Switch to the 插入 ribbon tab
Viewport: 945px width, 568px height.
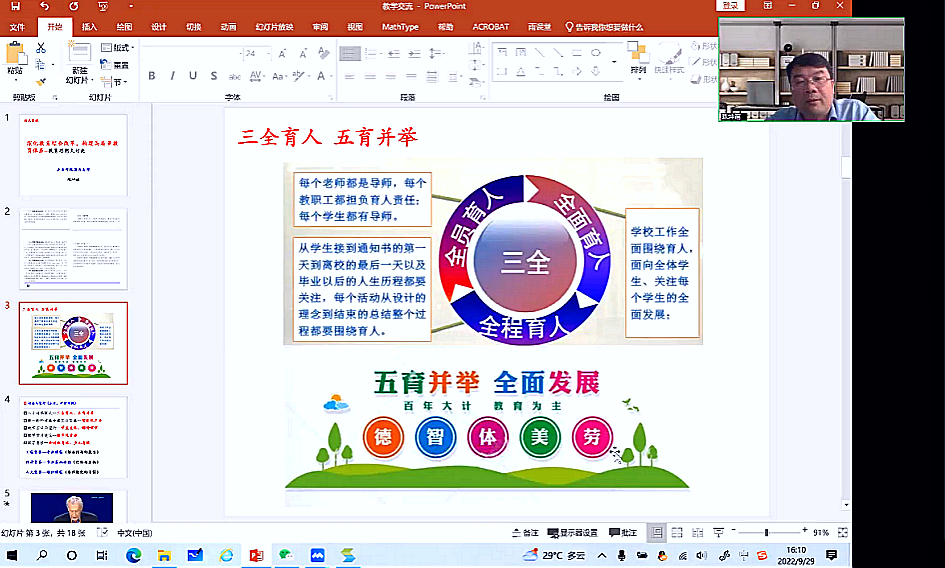click(x=90, y=27)
